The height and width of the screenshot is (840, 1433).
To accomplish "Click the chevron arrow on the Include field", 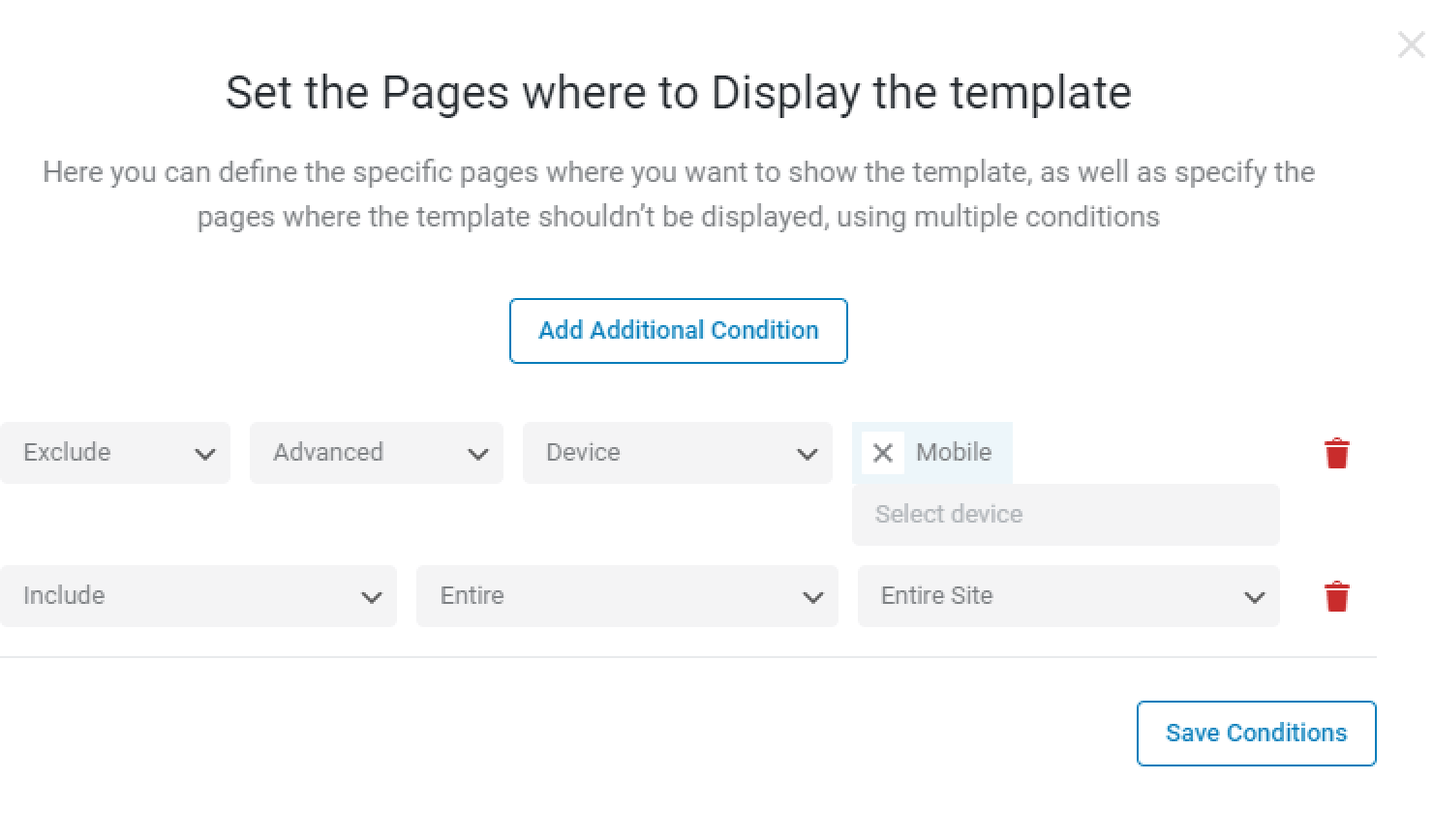I will click(x=372, y=597).
